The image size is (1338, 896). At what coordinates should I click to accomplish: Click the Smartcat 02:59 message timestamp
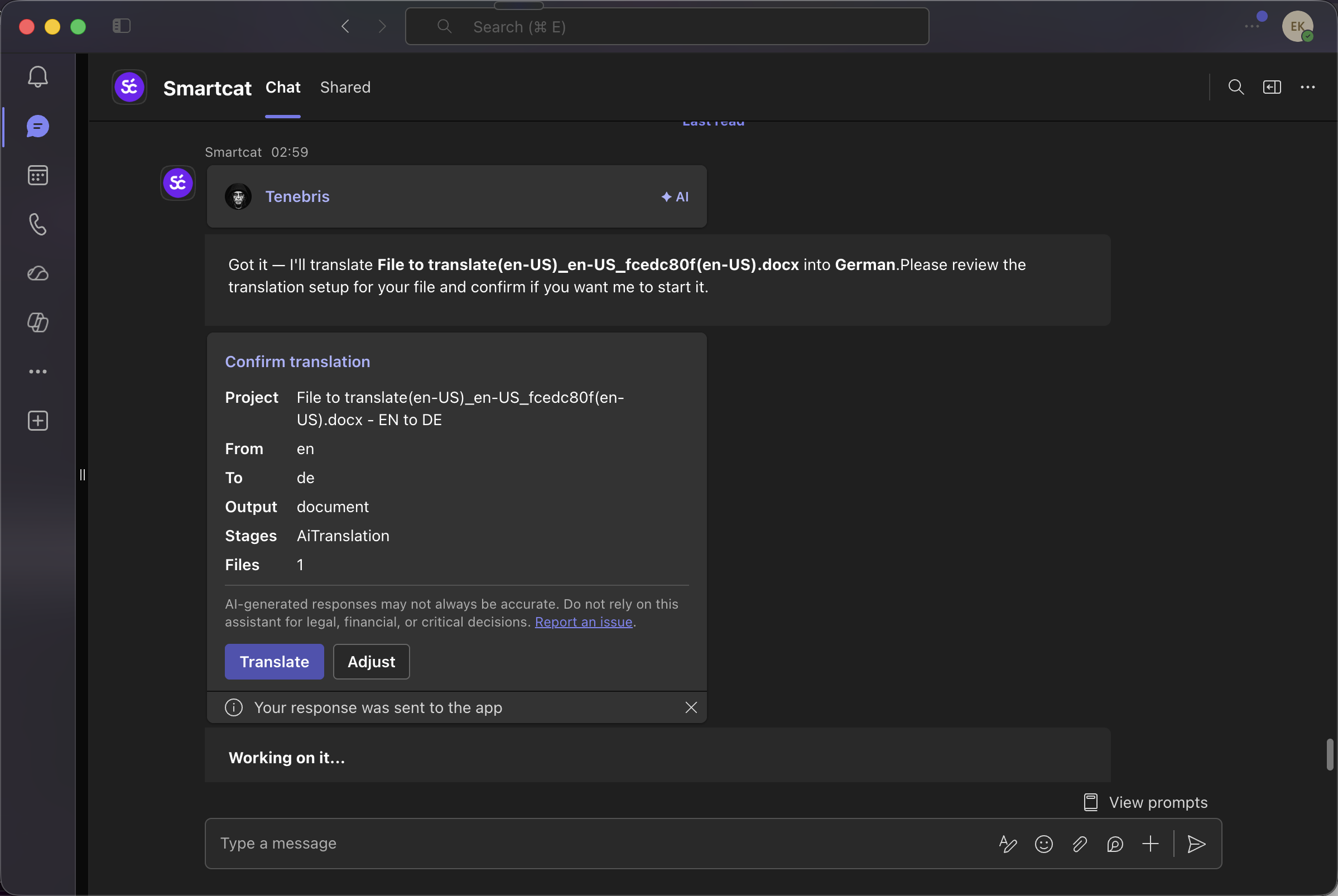[x=290, y=152]
